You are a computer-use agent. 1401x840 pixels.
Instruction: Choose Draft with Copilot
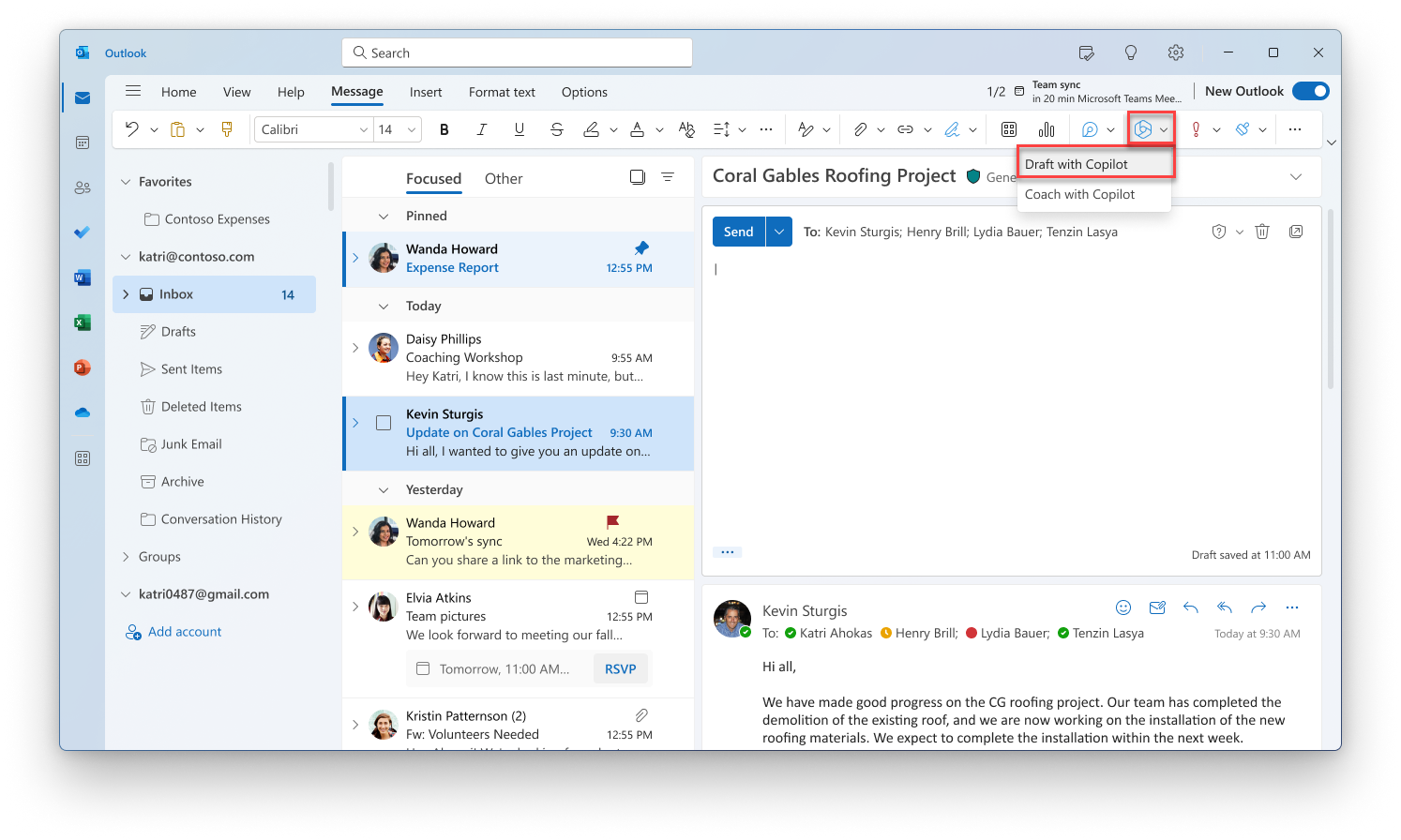coord(1094,164)
